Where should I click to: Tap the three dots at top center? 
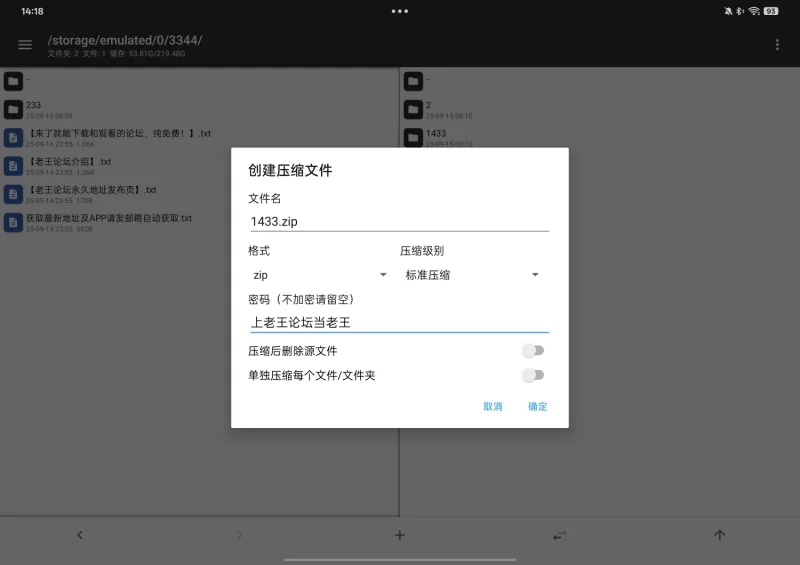click(x=399, y=11)
